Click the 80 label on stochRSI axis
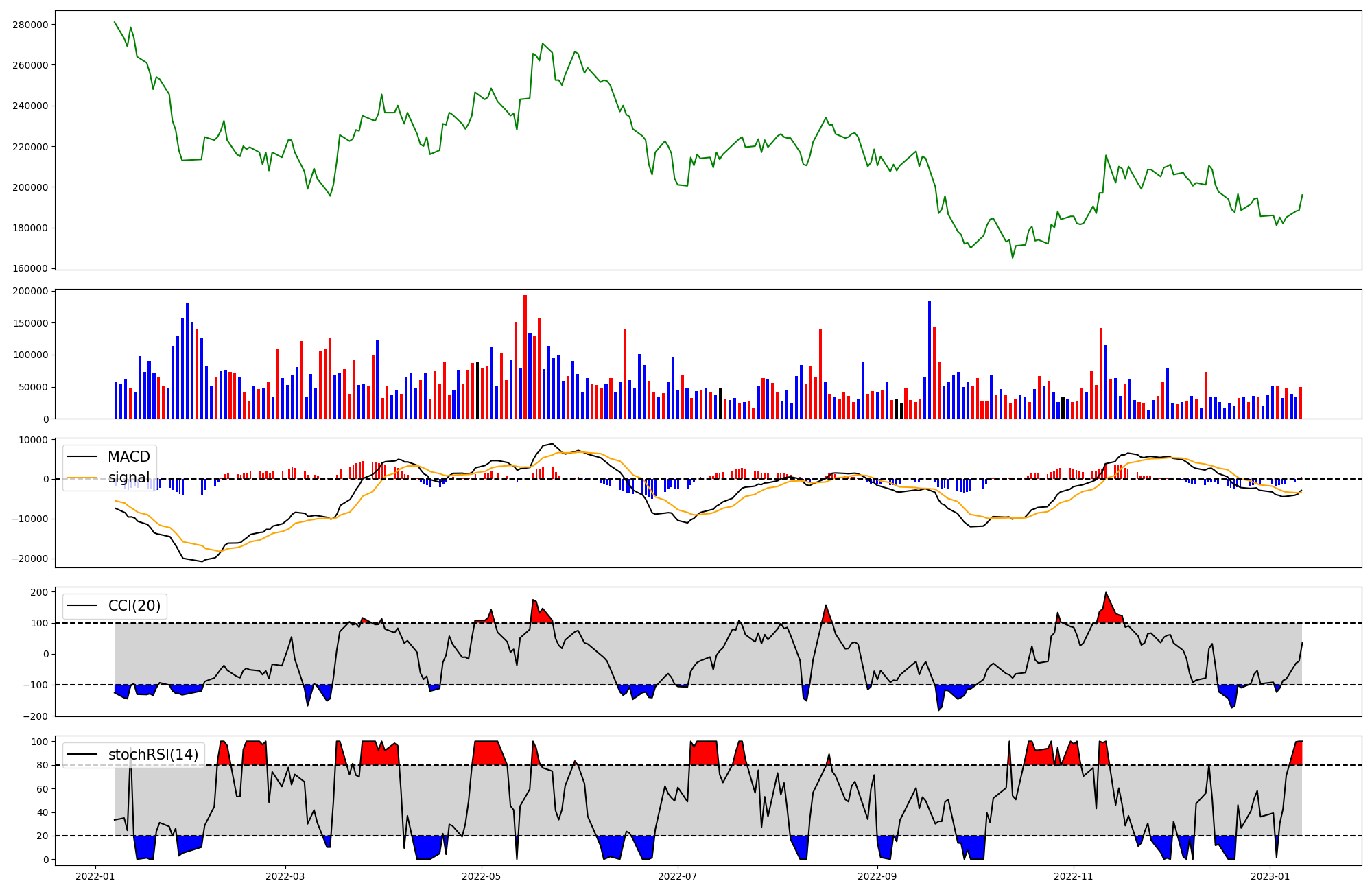The image size is (1372, 892). coord(43,765)
